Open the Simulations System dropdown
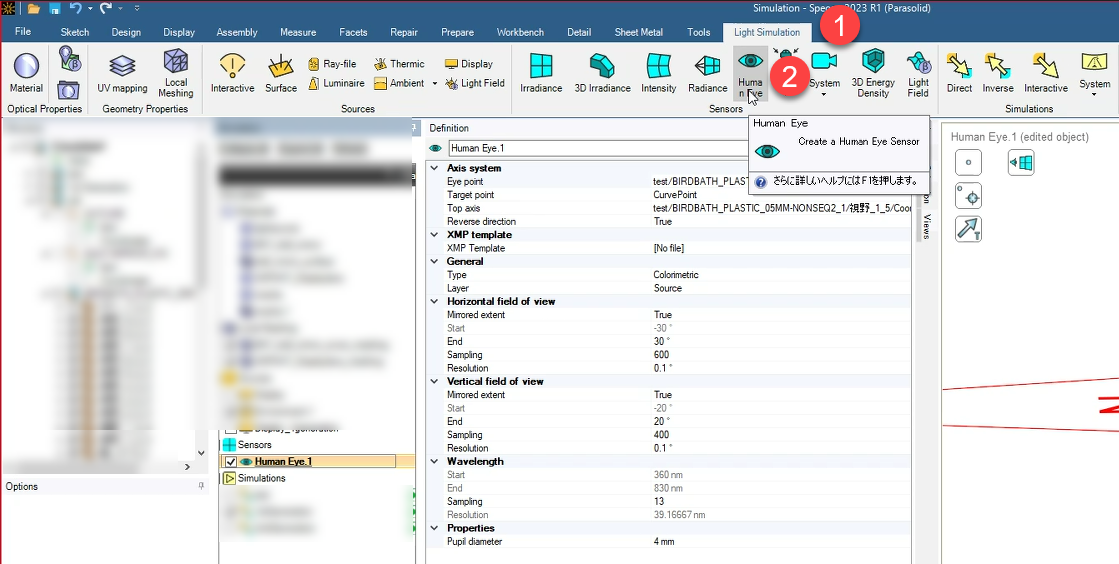1119x564 pixels. point(1094,94)
